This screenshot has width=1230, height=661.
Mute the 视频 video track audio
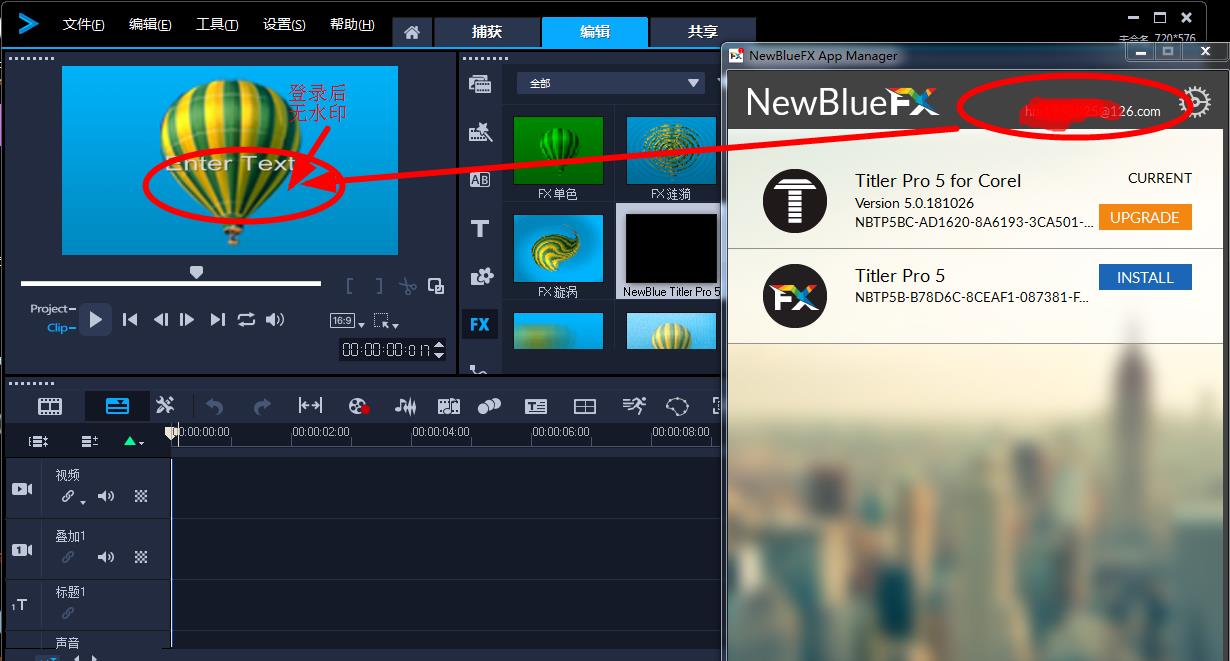[106, 496]
